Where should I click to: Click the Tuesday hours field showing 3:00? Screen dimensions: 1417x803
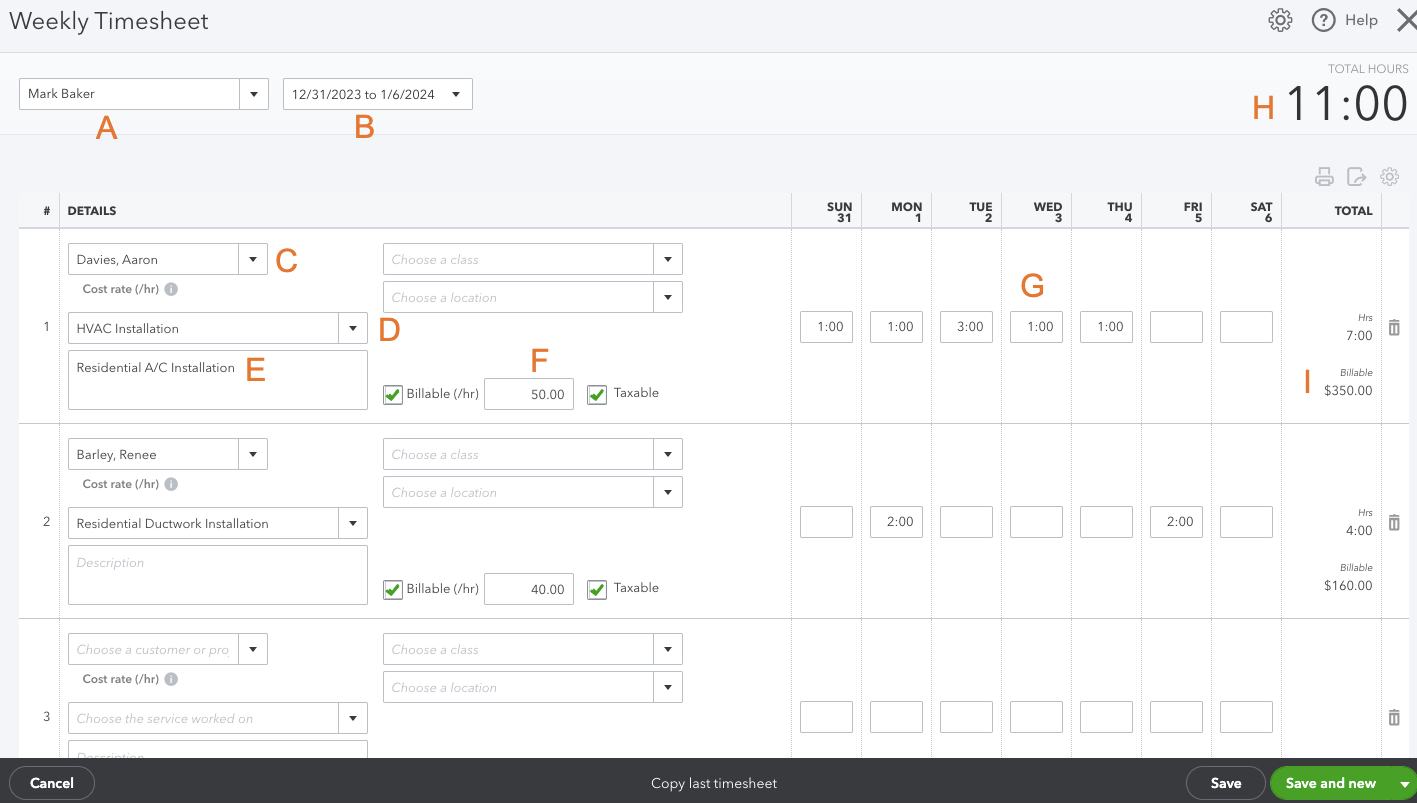click(x=965, y=326)
